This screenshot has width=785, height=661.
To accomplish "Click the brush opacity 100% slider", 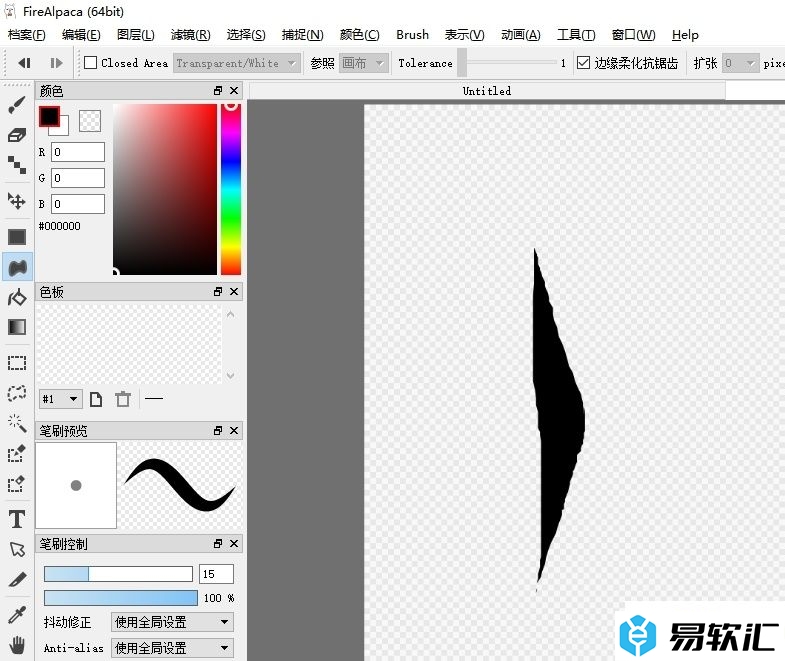I will tap(121, 597).
